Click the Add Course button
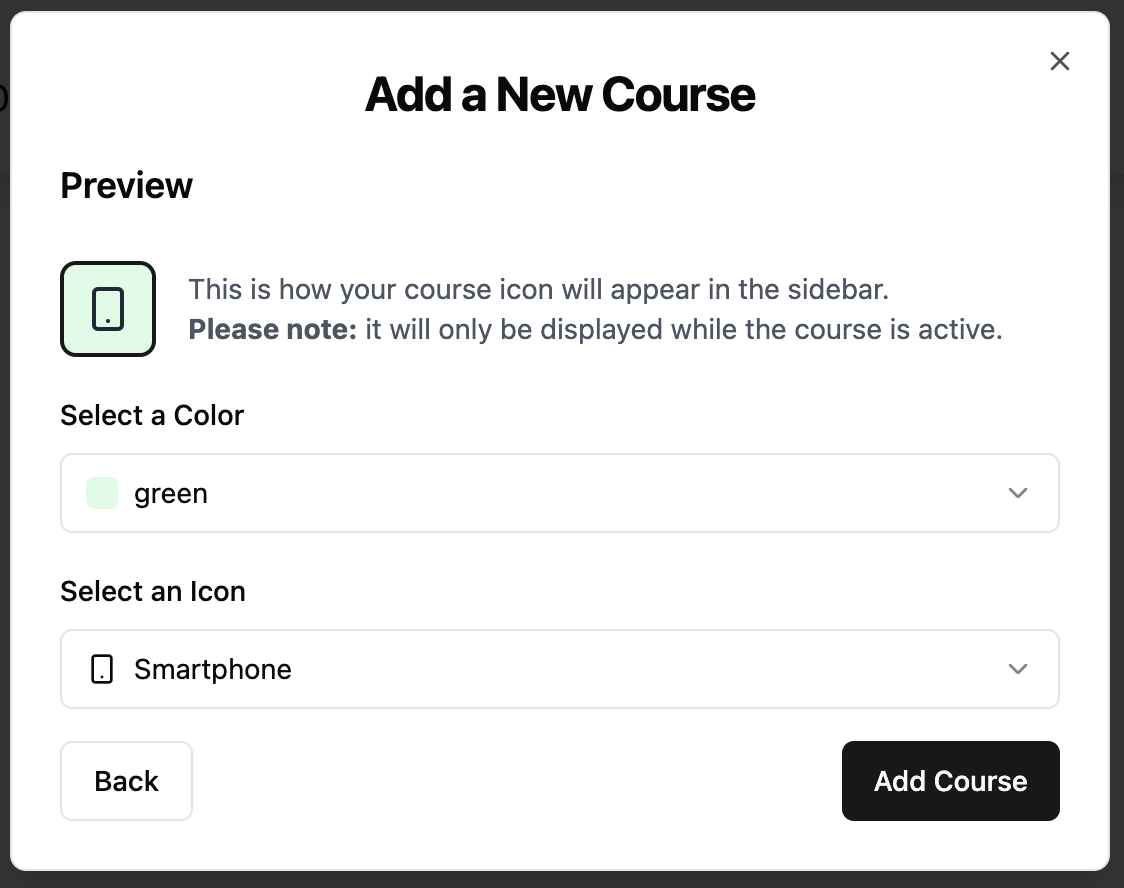 pyautogui.click(x=950, y=781)
